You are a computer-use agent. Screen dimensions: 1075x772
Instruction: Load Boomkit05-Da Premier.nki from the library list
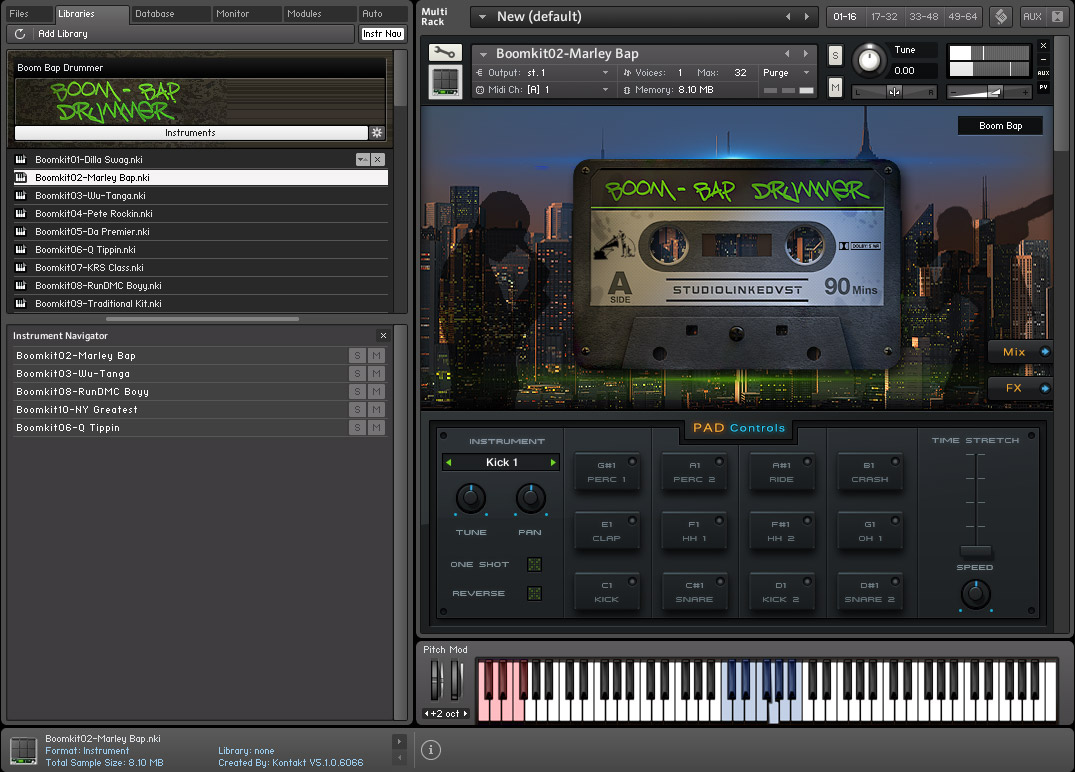(201, 231)
